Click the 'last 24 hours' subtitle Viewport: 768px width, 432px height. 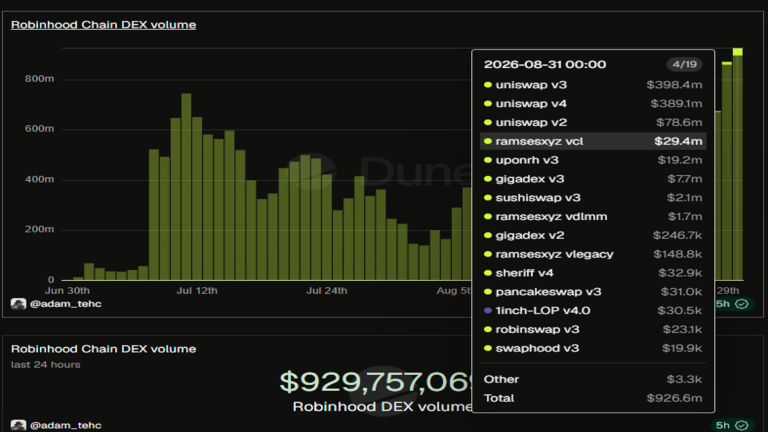pyautogui.click(x=46, y=365)
